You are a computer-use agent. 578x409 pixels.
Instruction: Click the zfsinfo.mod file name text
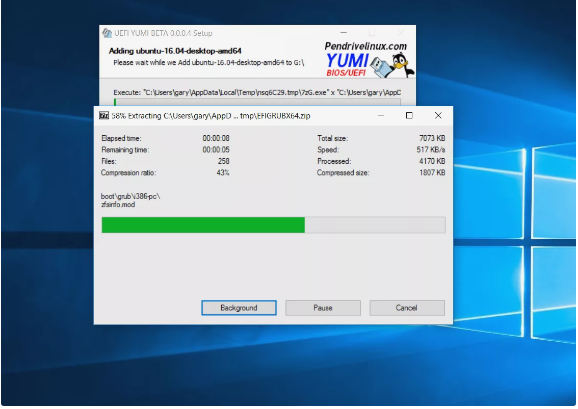tap(118, 204)
